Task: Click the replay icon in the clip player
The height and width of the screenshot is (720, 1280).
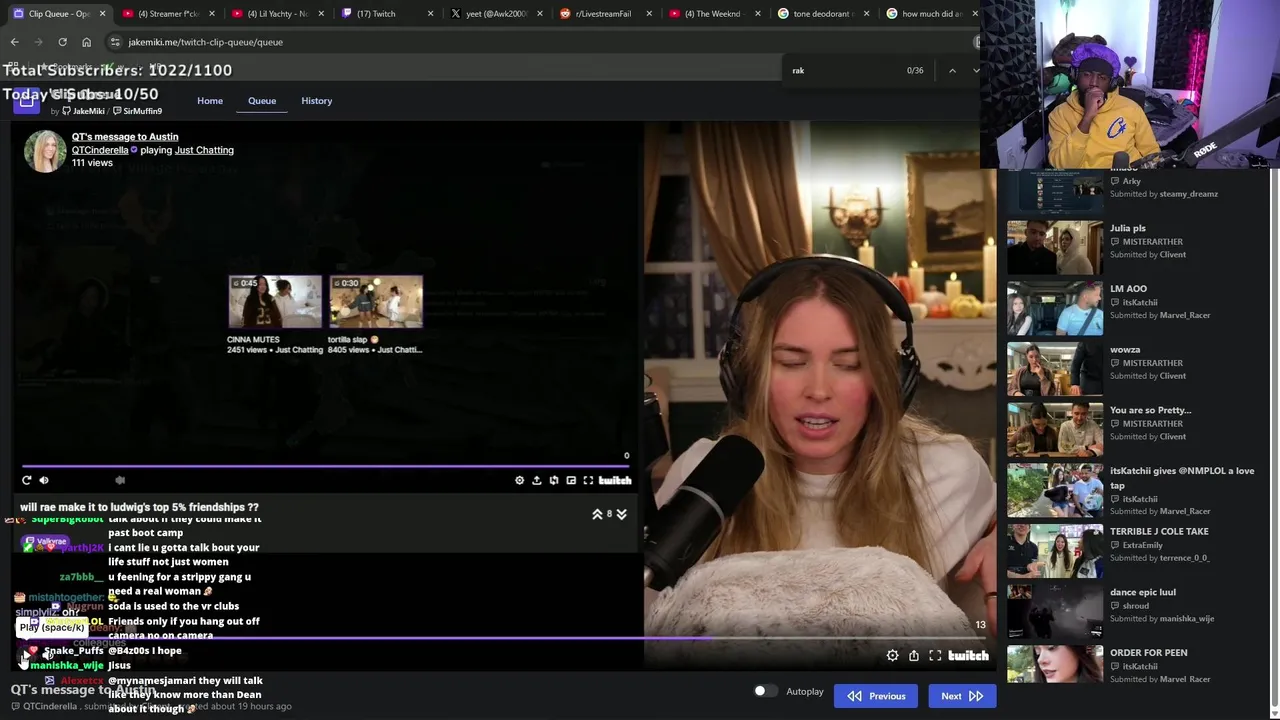Action: coord(27,480)
